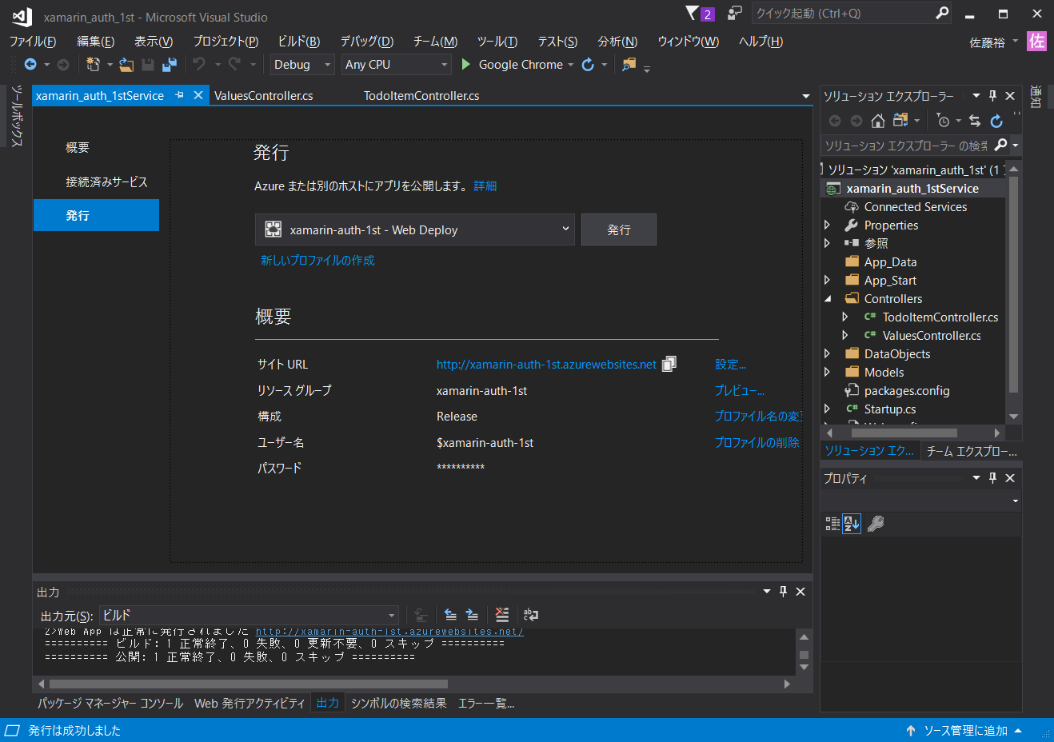Open the output source ビルド dropdown
This screenshot has width=1054, height=742.
[x=249, y=615]
